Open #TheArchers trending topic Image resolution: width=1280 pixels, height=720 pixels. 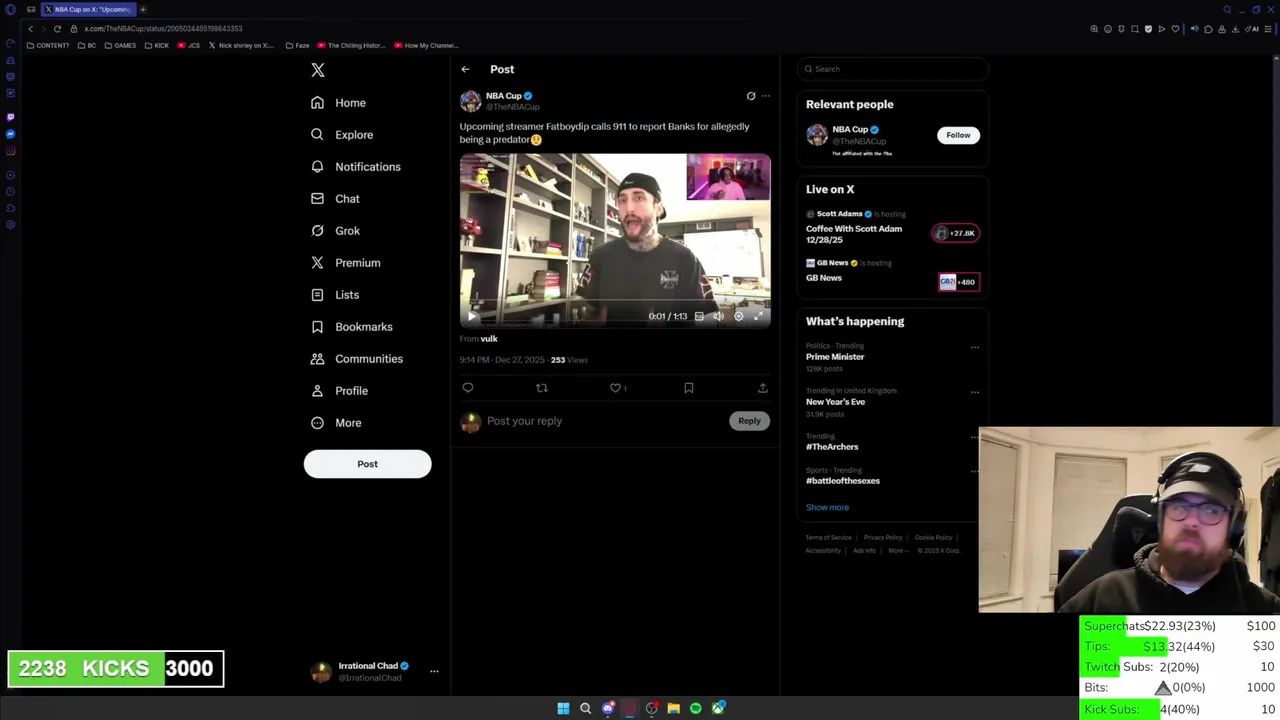832,447
